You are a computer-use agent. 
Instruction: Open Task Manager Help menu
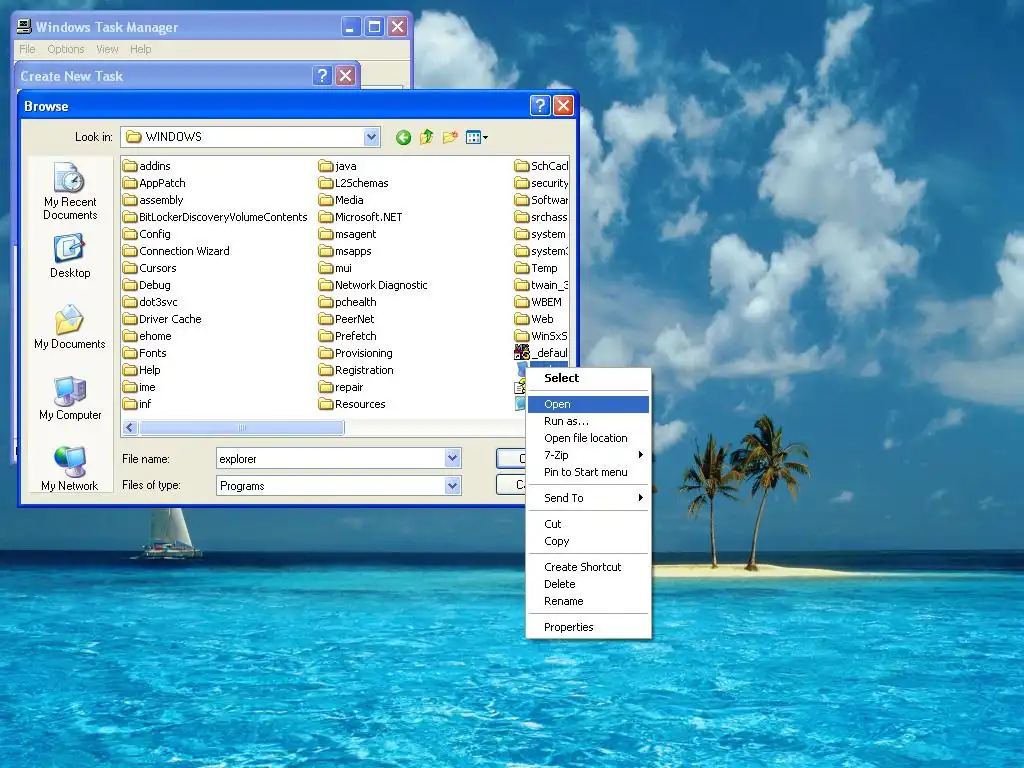pyautogui.click(x=140, y=49)
